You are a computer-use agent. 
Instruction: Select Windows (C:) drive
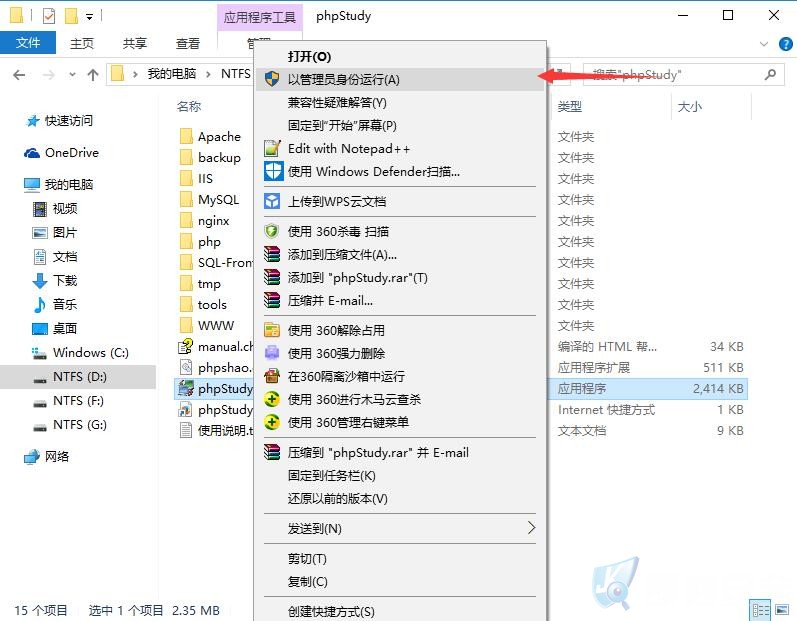[x=80, y=352]
